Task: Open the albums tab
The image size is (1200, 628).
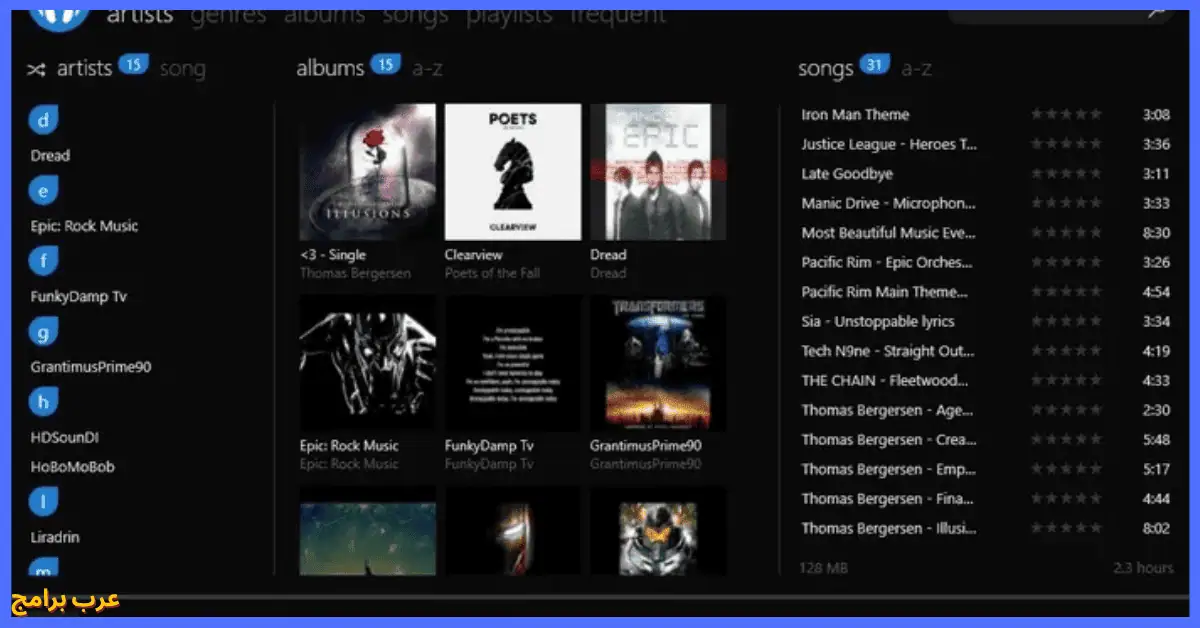Action: tap(324, 15)
